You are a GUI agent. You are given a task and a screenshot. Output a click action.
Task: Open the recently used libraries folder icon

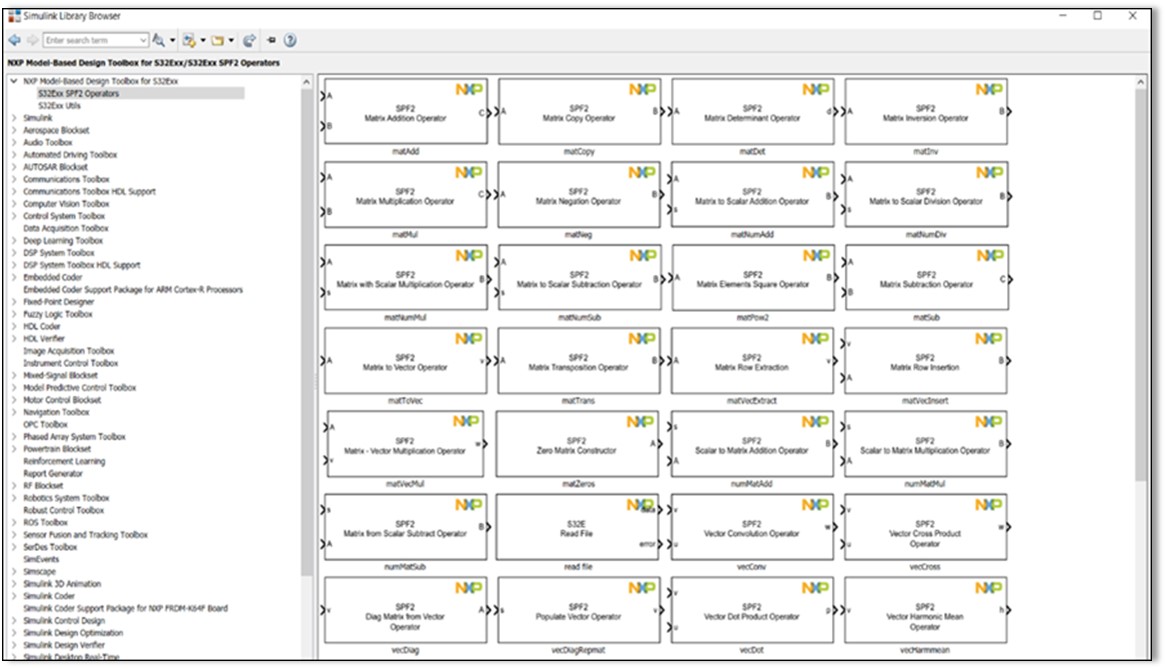click(x=220, y=41)
